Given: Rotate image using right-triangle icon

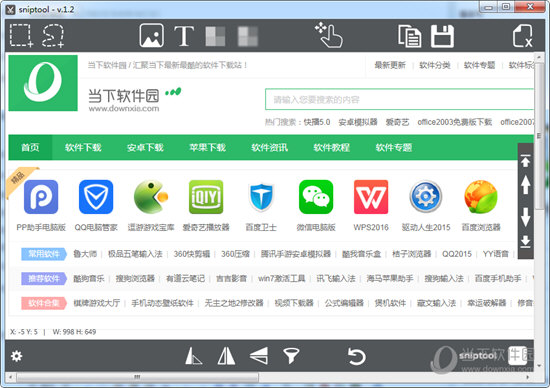Looking at the screenshot, I should pos(193,356).
